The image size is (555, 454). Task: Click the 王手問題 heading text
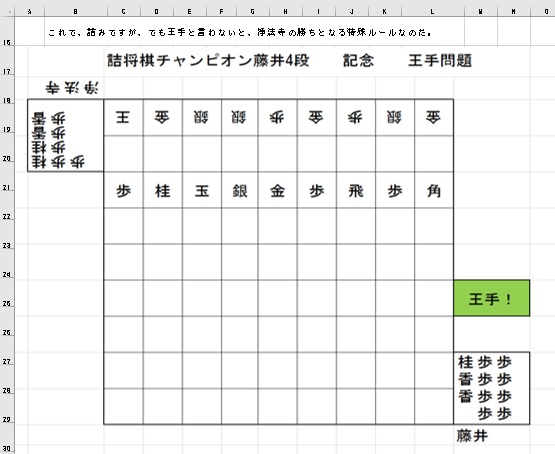440,61
